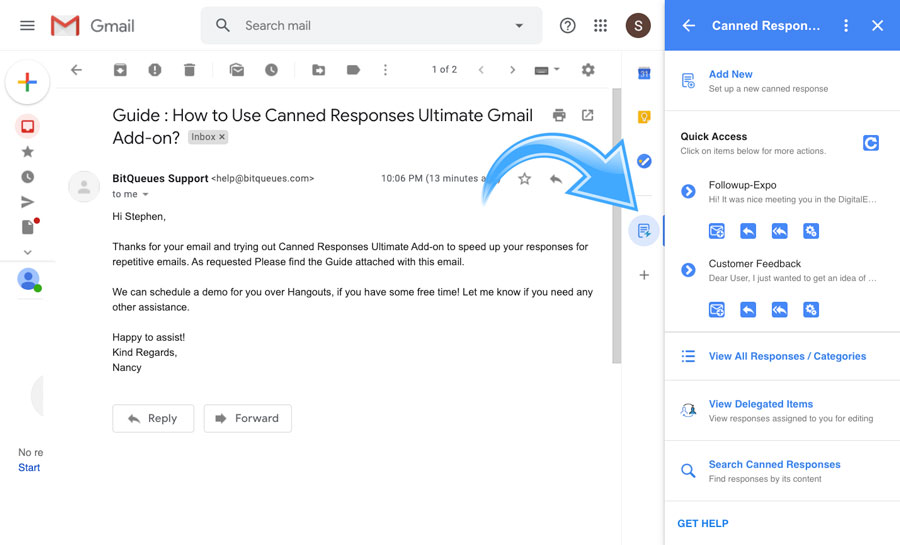Open search options dropdown arrow
900x545 pixels.
pyautogui.click(x=519, y=25)
